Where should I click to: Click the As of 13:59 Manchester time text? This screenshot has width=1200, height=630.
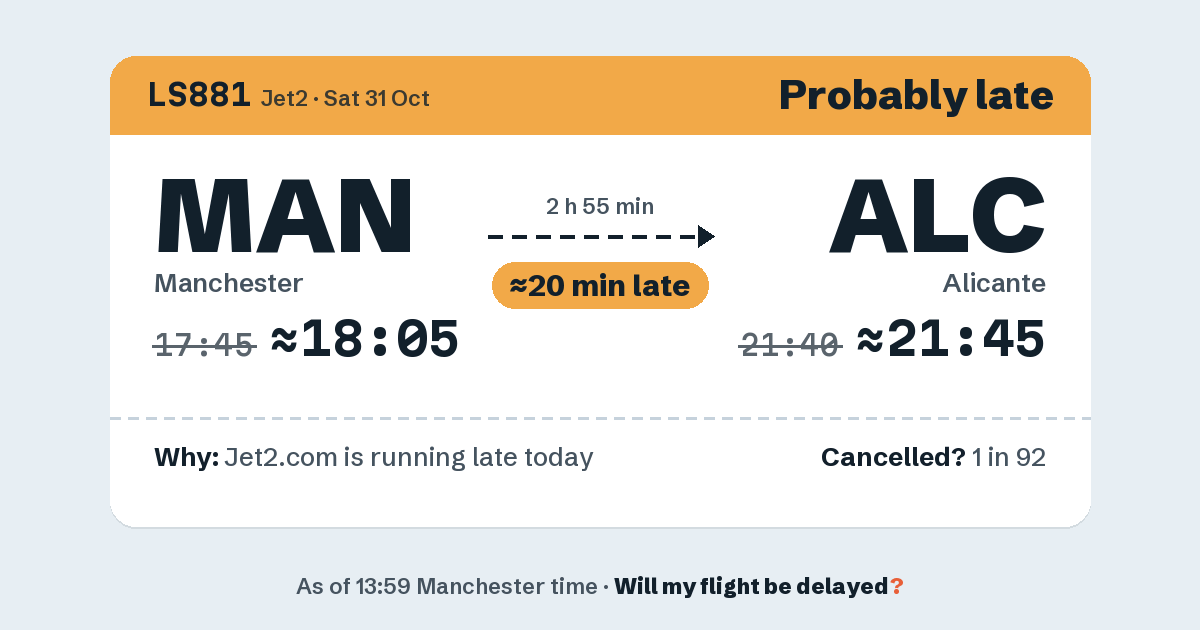coord(446,586)
